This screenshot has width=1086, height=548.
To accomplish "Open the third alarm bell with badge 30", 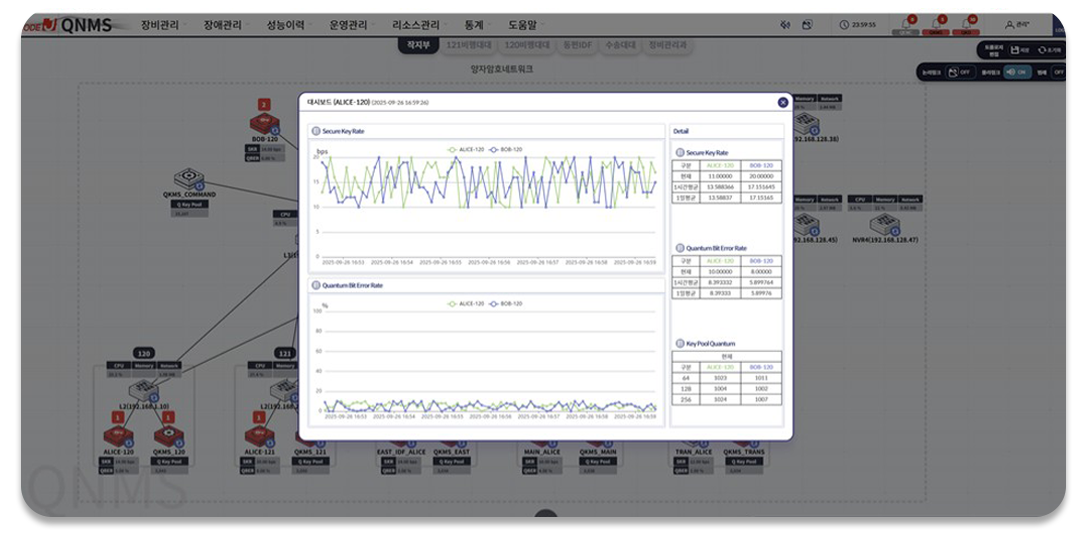I will coord(966,25).
